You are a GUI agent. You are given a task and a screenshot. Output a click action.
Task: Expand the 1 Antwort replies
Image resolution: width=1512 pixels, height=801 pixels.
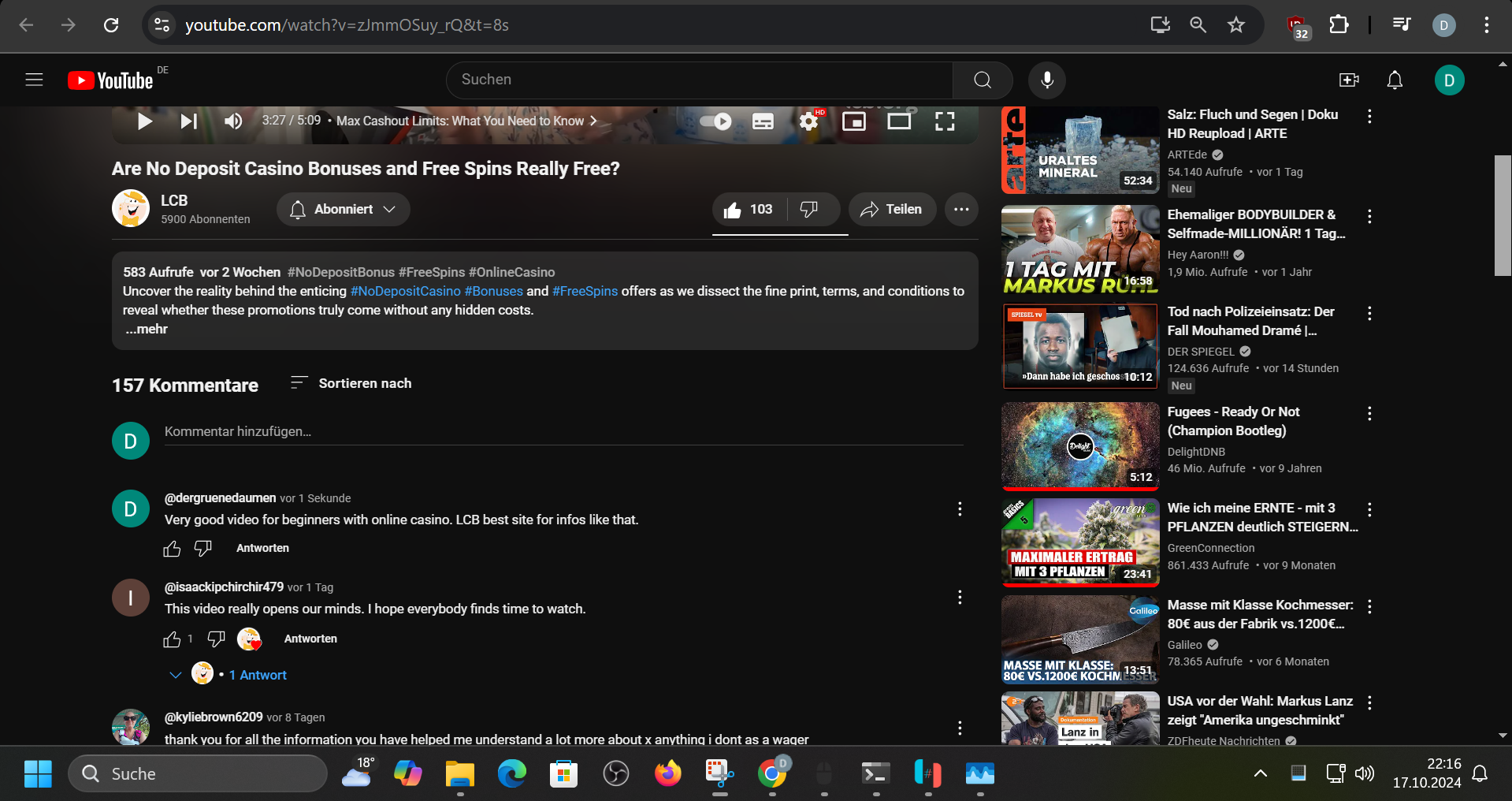(228, 675)
